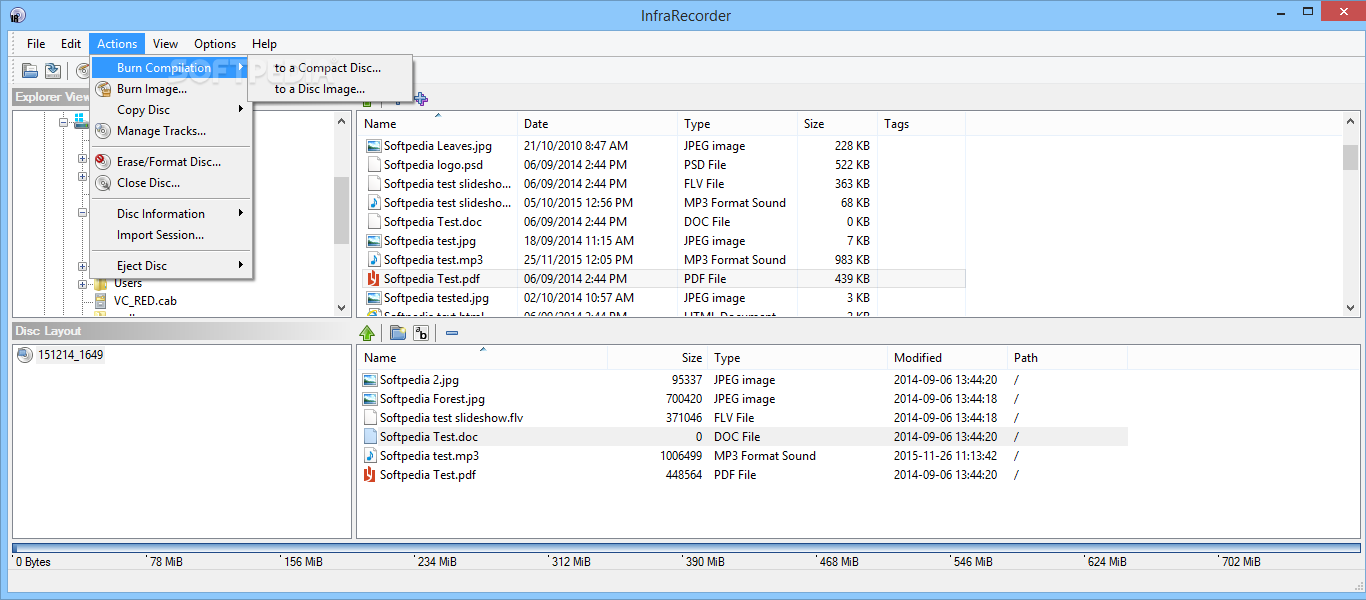Choose 'to a Disc Image...' submenu entry

(x=328, y=89)
